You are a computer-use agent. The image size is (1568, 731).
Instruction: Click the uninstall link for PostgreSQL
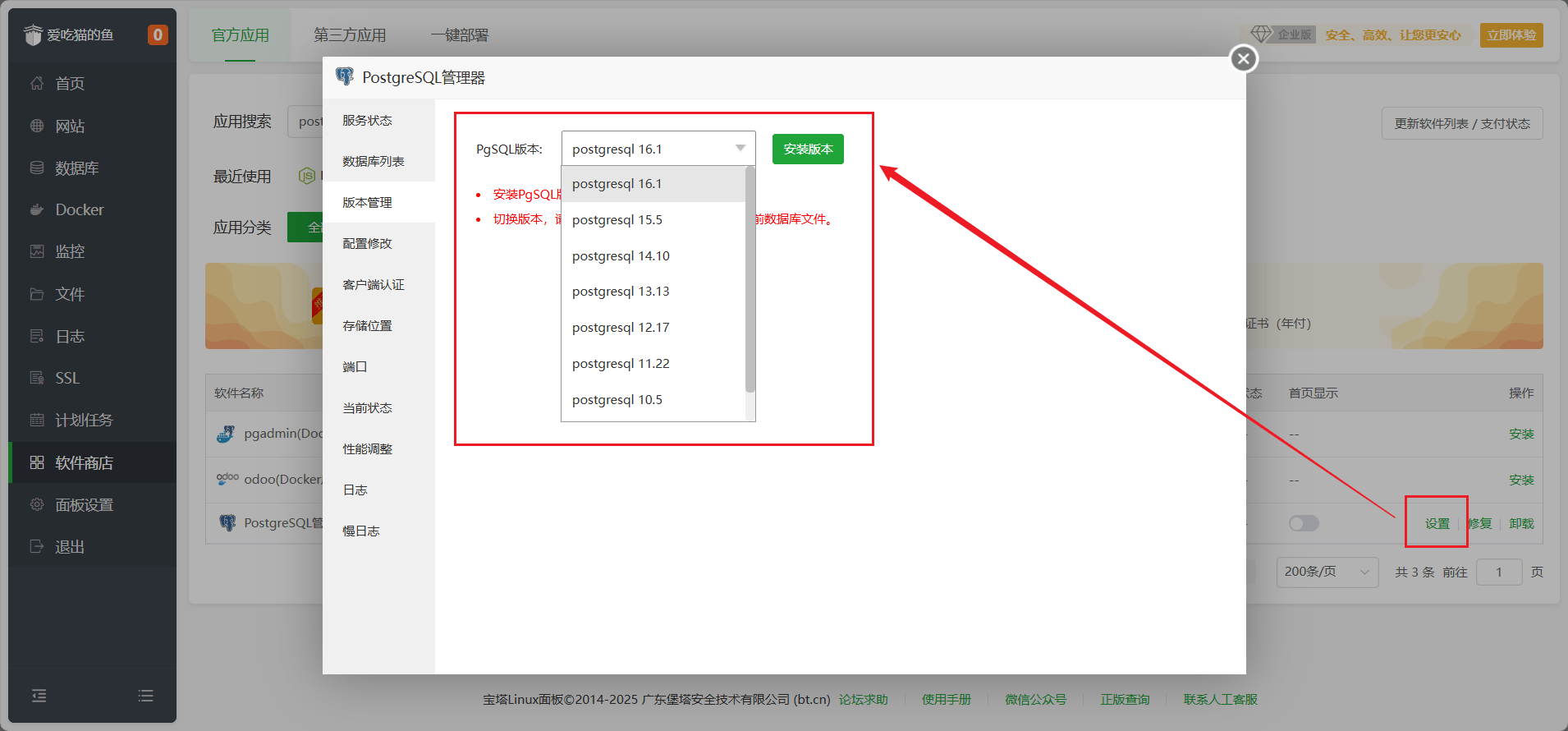coord(1521,523)
